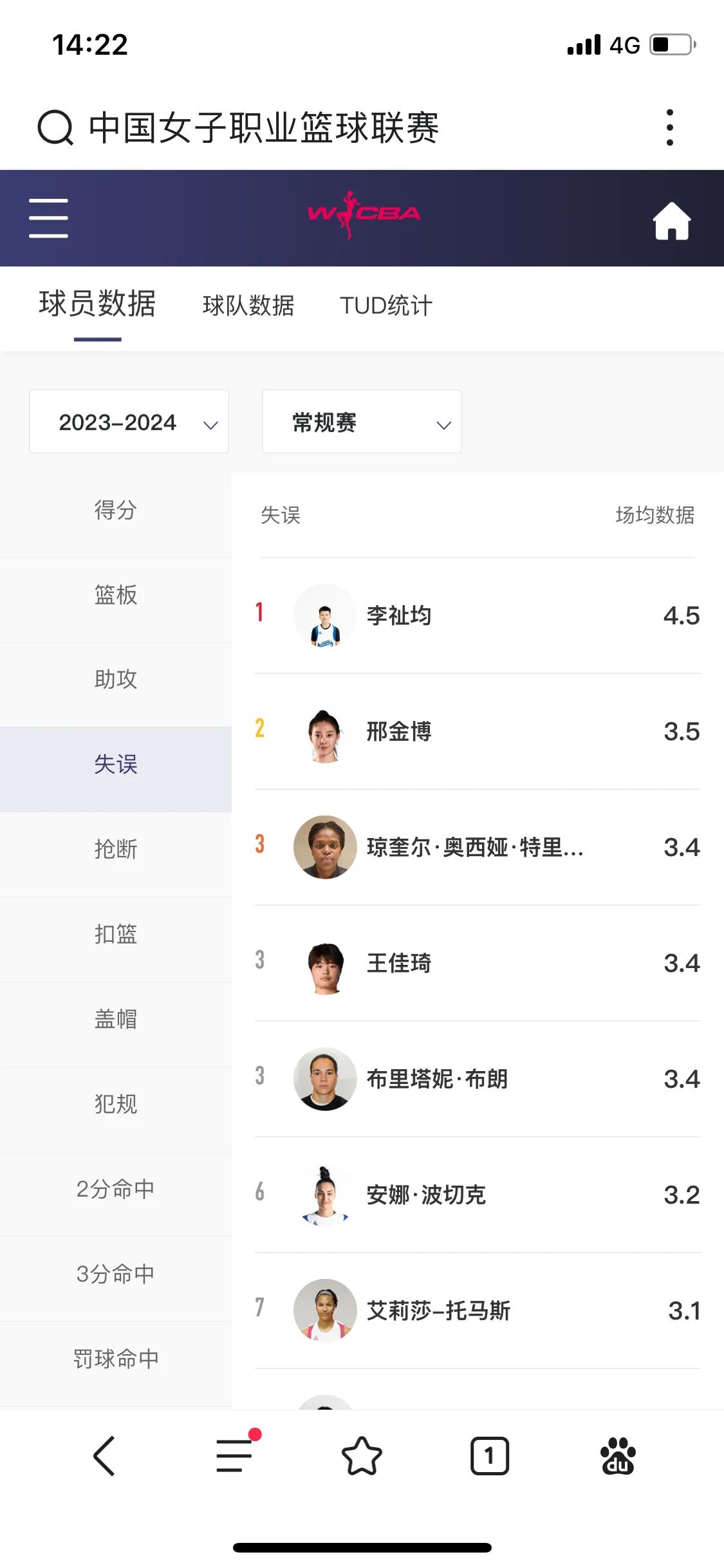Open player 邢金博's entry

coord(478,731)
